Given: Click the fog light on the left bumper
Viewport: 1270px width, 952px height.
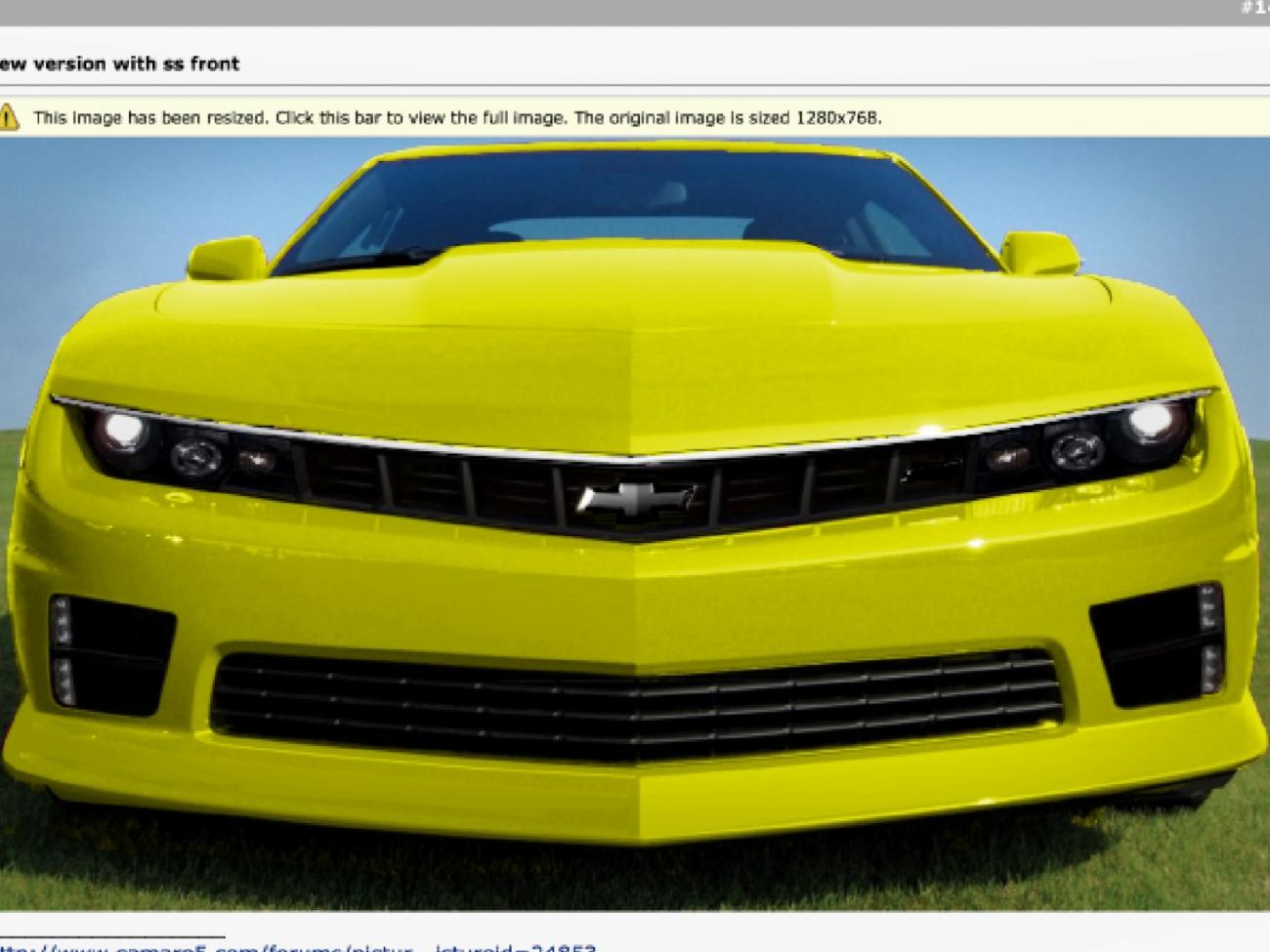Looking at the screenshot, I should pos(62,647).
